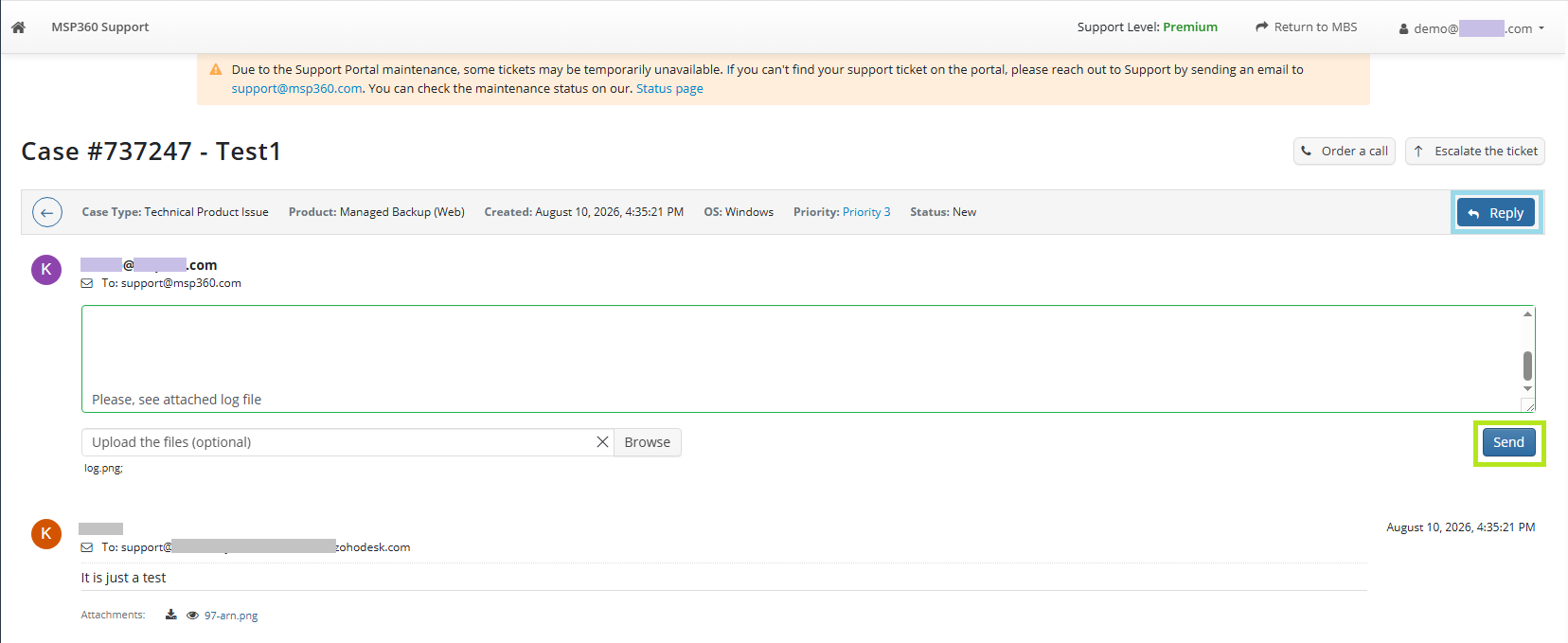Send the reply message
1568x643 pixels.
(1509, 442)
